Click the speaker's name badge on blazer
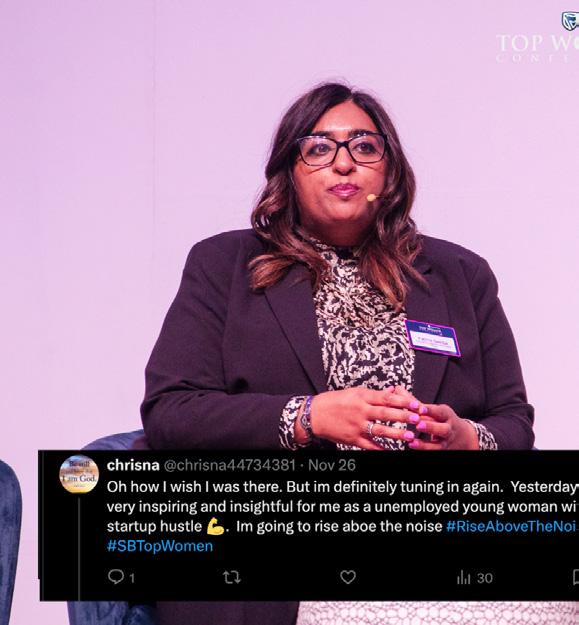The width and height of the screenshot is (579, 625). [433, 338]
